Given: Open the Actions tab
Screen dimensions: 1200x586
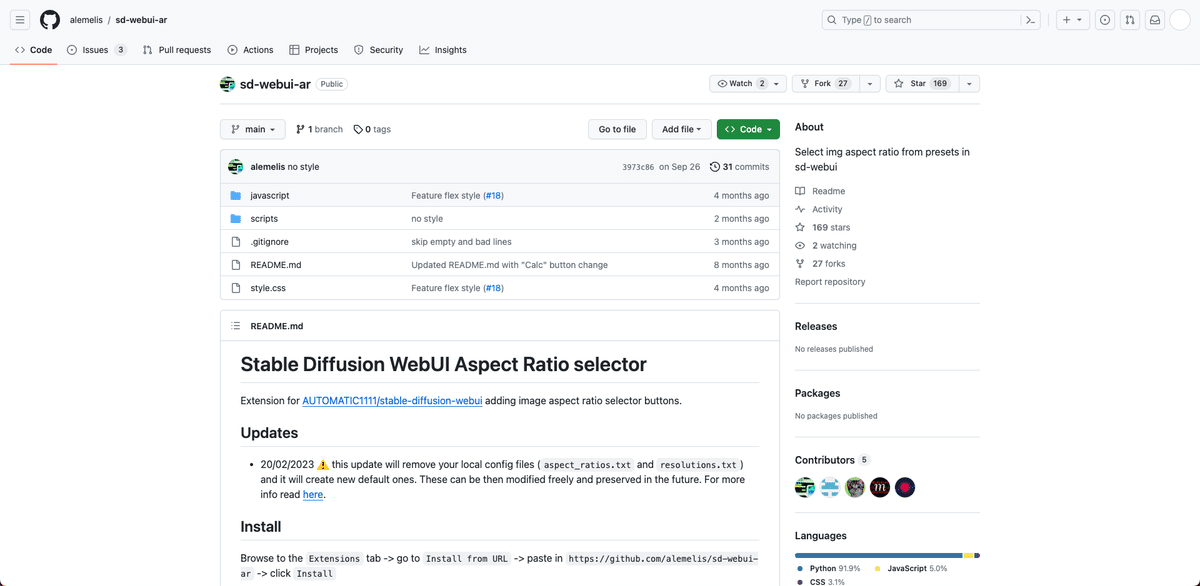Looking at the screenshot, I should coord(250,50).
